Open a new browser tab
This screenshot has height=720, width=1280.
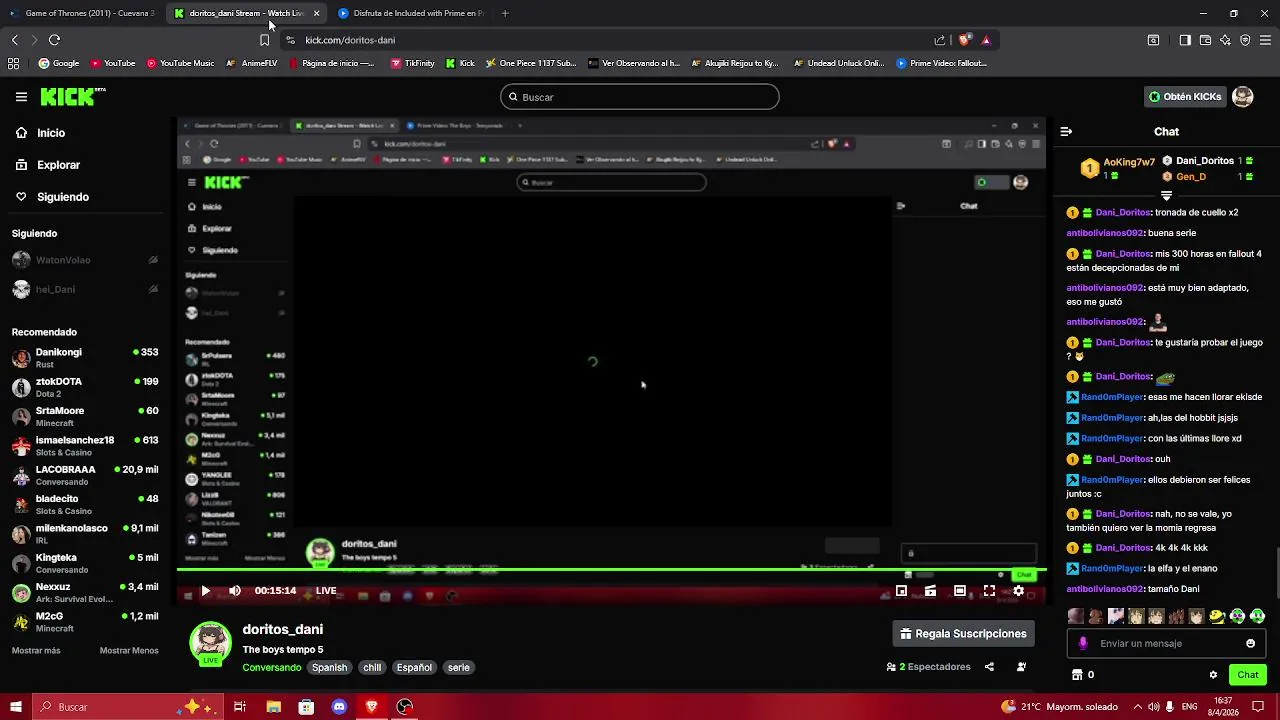pos(505,13)
